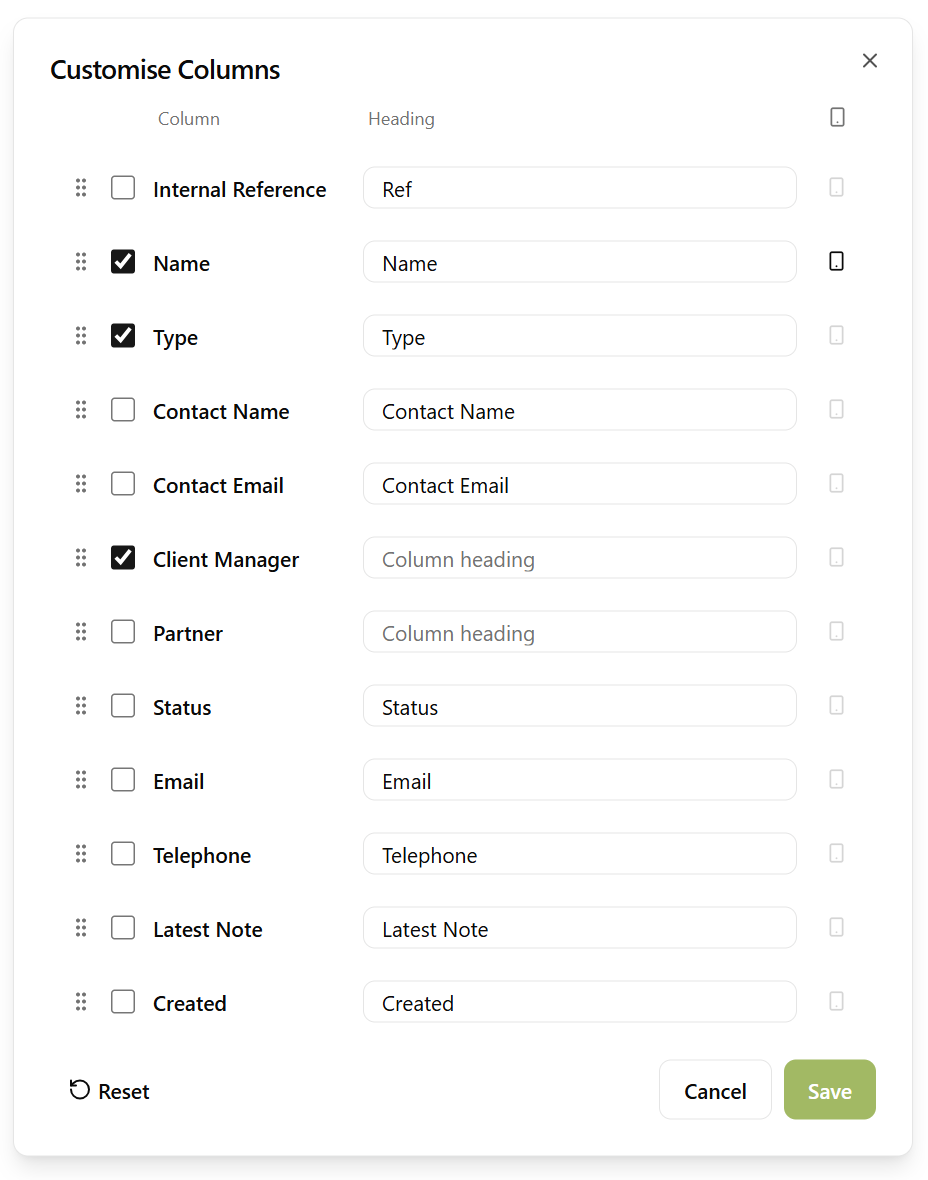Click the drag handle for Client Manager row
928x1180 pixels.
pyautogui.click(x=81, y=558)
